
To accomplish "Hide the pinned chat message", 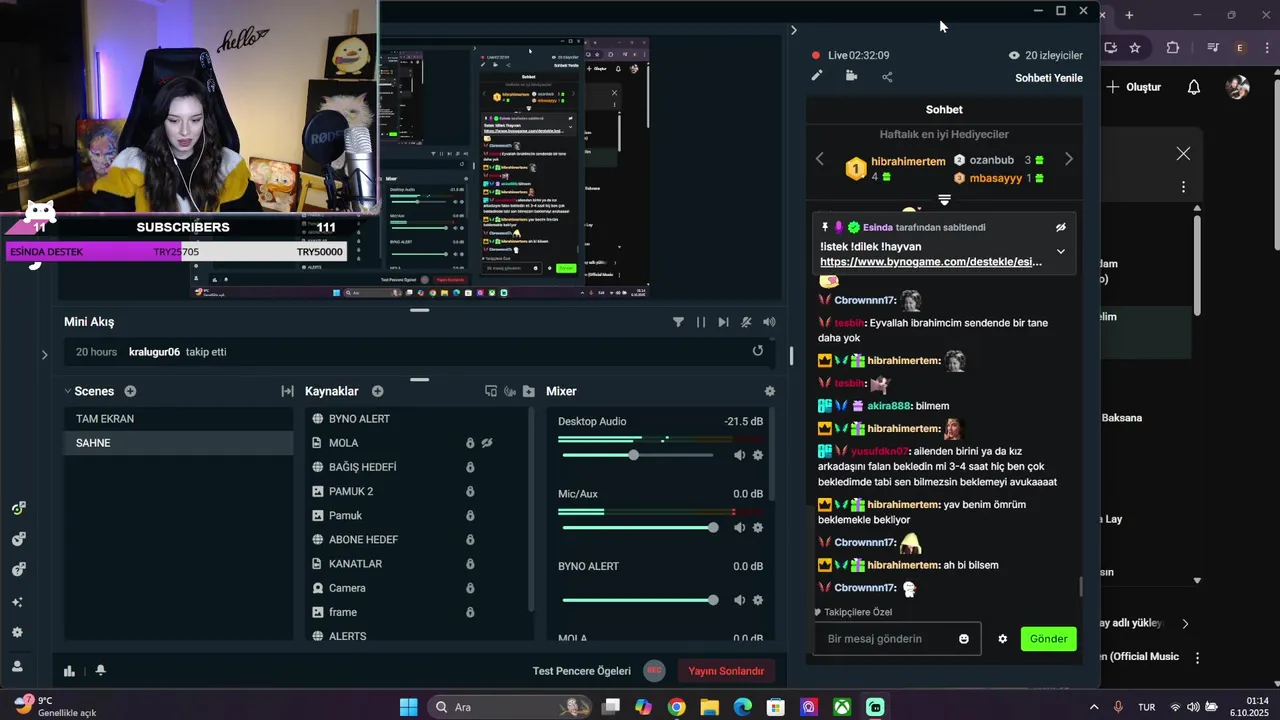I will [1061, 227].
